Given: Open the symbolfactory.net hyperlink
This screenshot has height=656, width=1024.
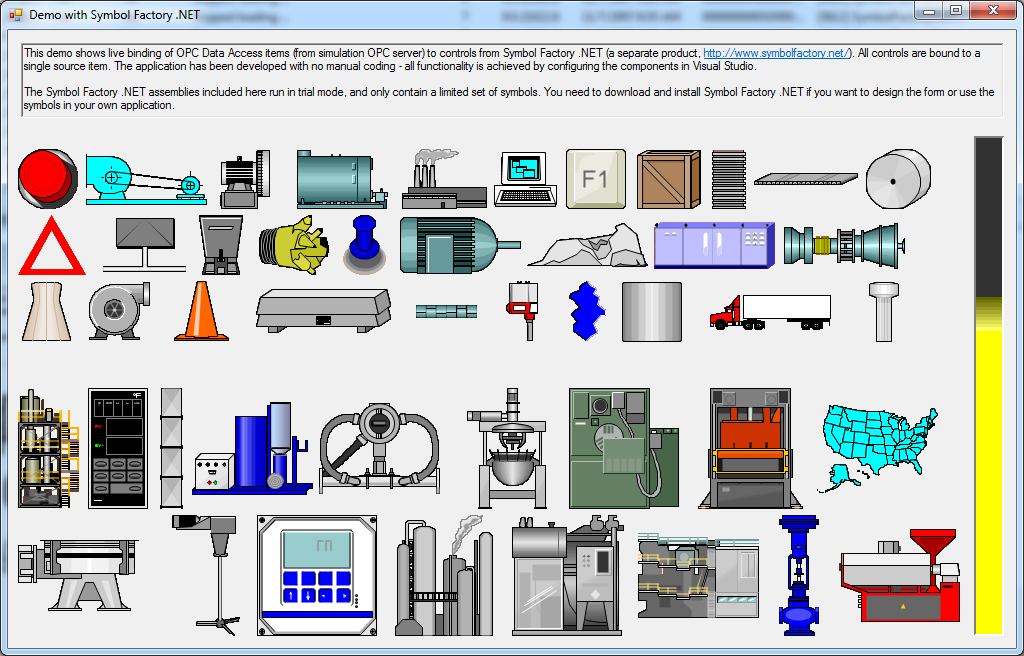Looking at the screenshot, I should pos(776,53).
